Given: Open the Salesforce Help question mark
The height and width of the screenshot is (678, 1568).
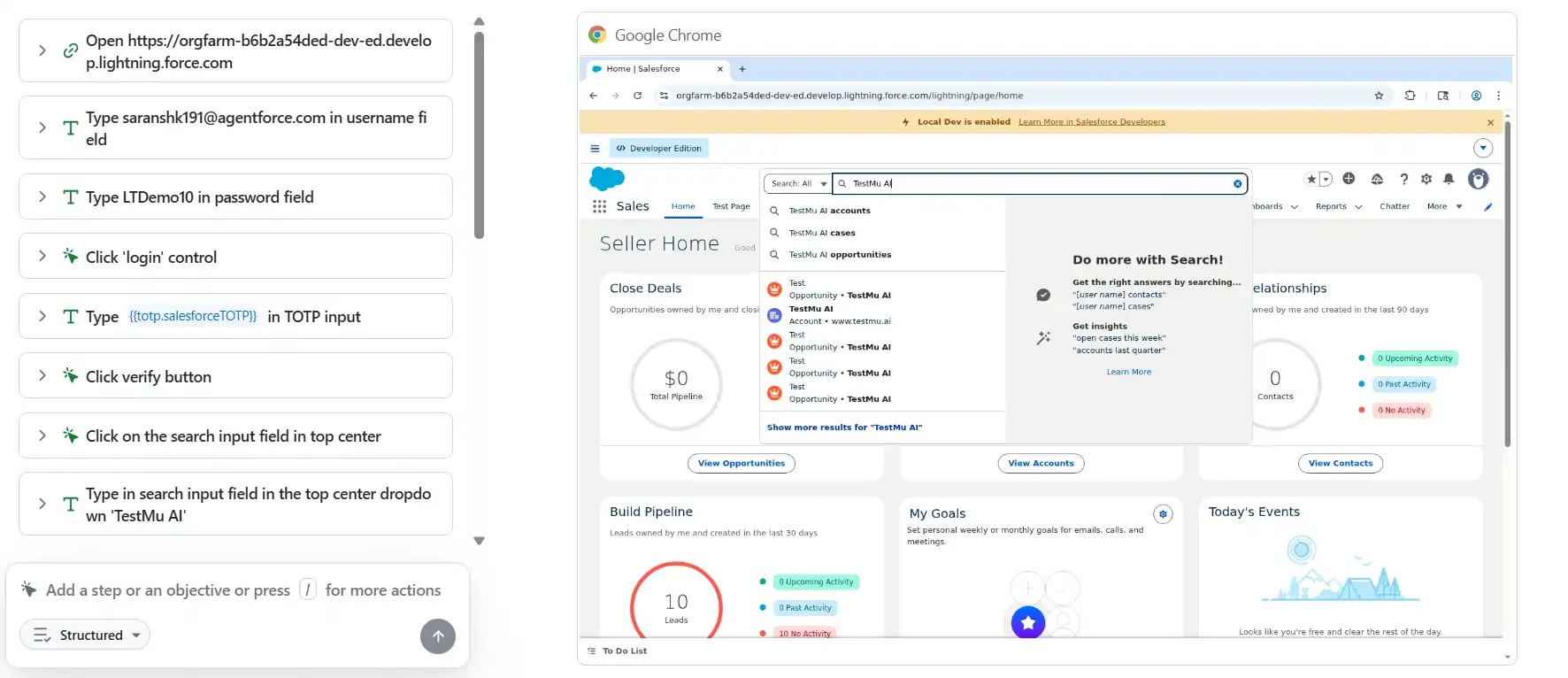Looking at the screenshot, I should tap(1403, 179).
